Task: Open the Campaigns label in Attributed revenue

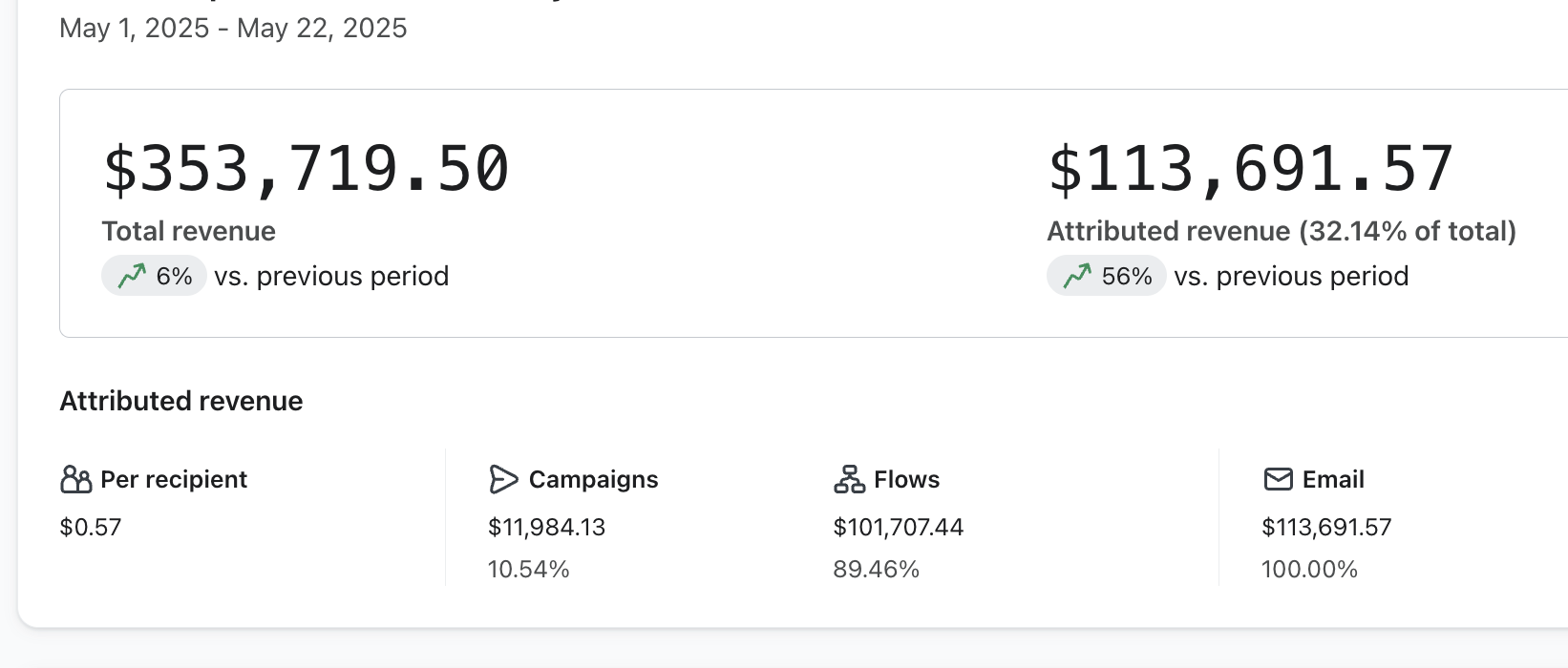Action: pyautogui.click(x=593, y=479)
